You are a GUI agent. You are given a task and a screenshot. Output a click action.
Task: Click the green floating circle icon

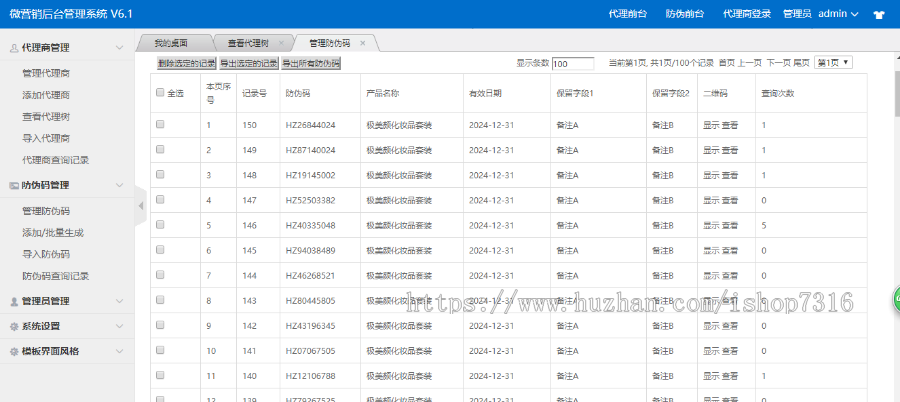pyautogui.click(x=896, y=299)
